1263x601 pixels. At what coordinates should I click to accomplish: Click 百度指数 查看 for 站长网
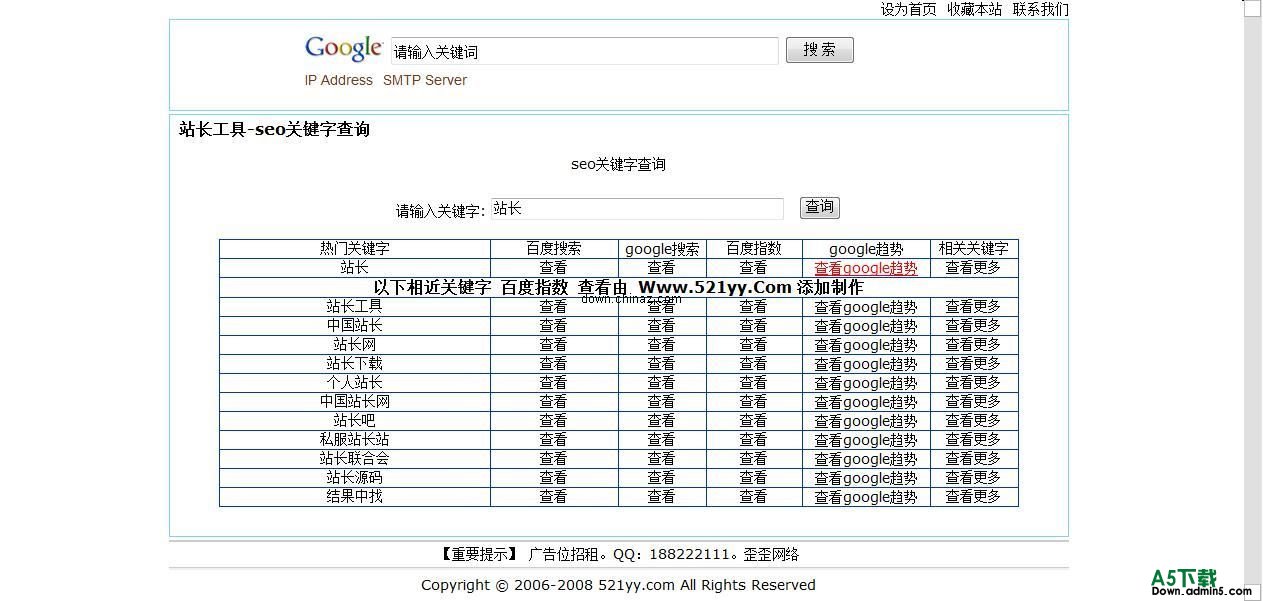click(x=753, y=344)
